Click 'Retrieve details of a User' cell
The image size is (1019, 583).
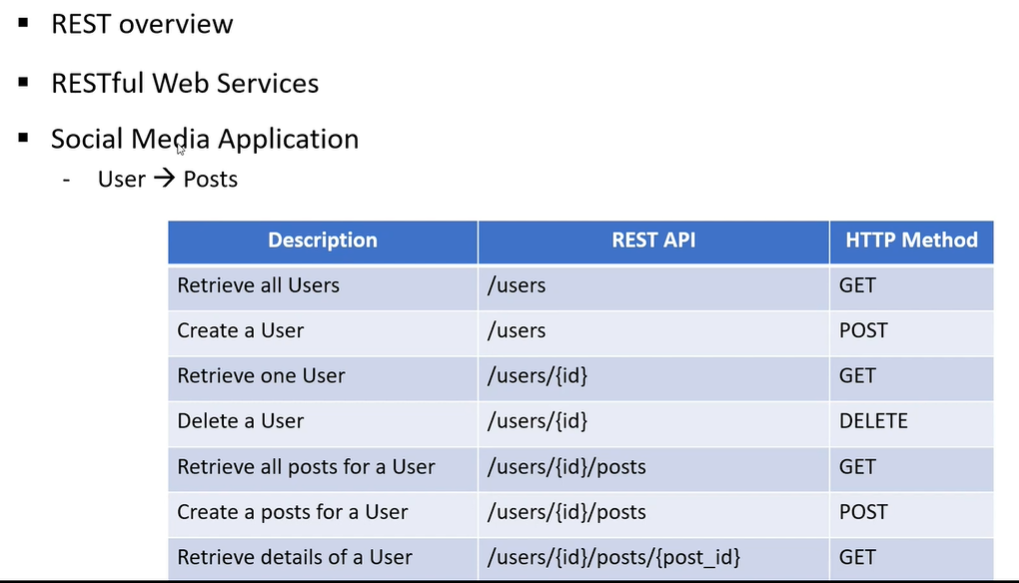(322, 558)
